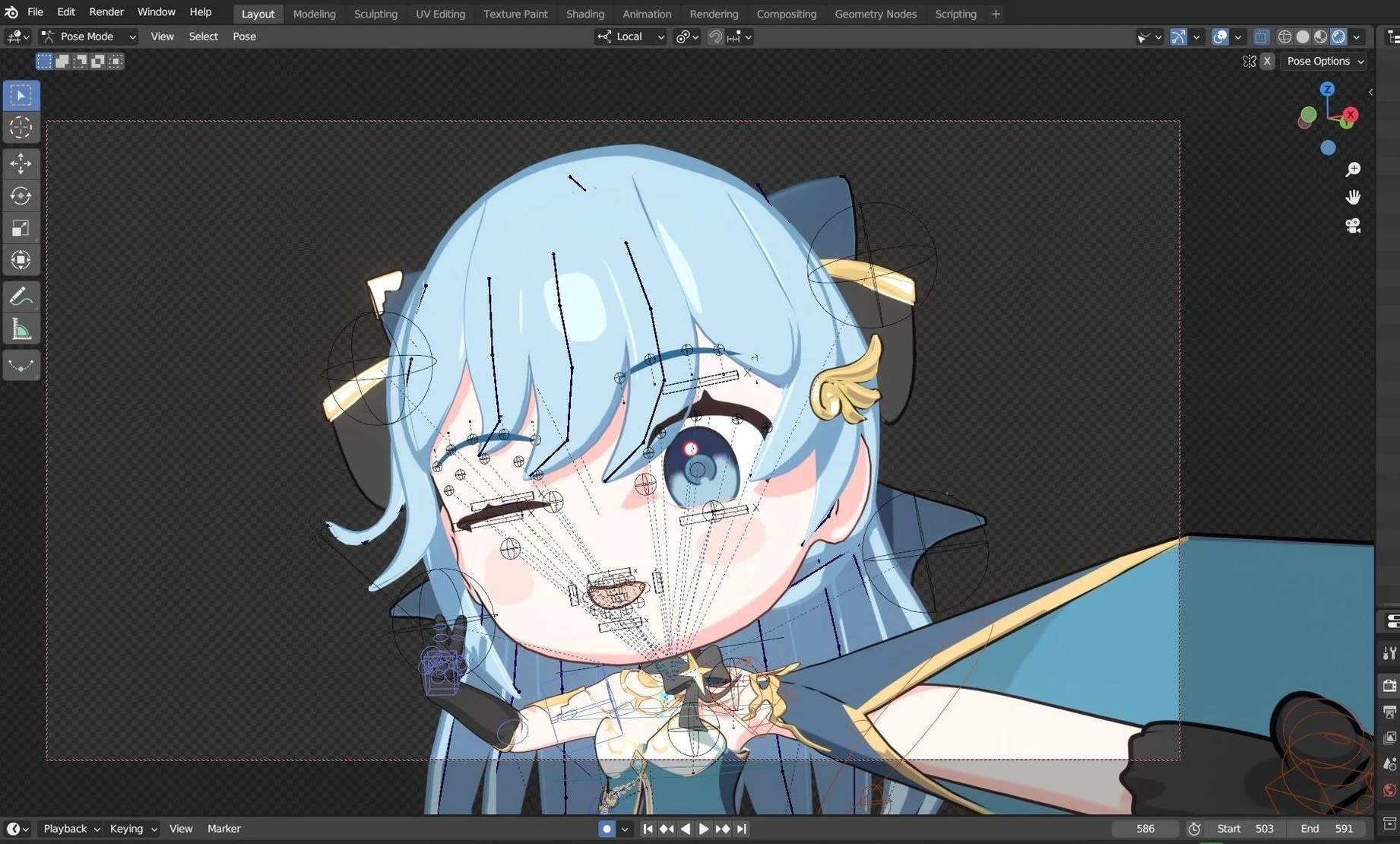Switch to Wireframe viewport shading
This screenshot has height=844, width=1400.
point(1284,36)
